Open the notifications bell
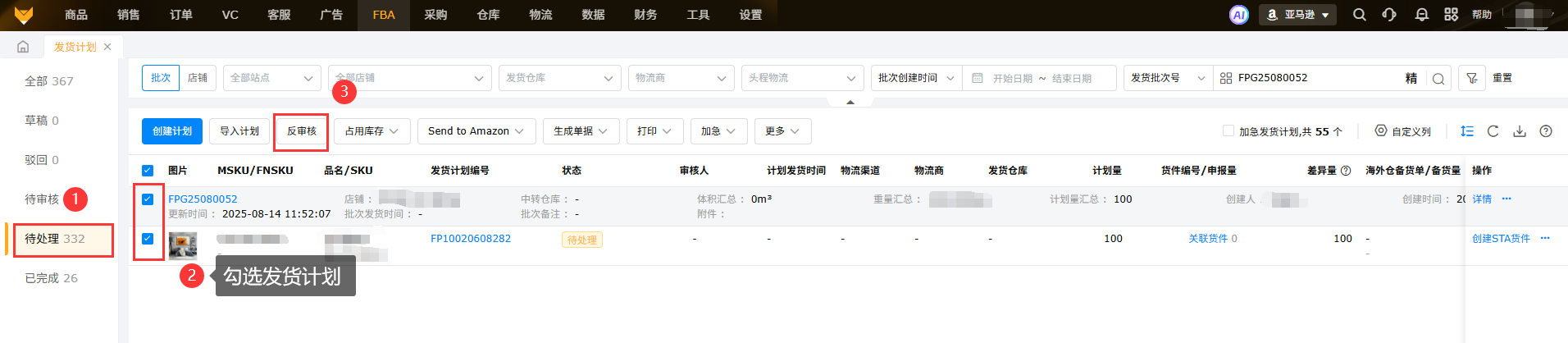 coord(1421,15)
